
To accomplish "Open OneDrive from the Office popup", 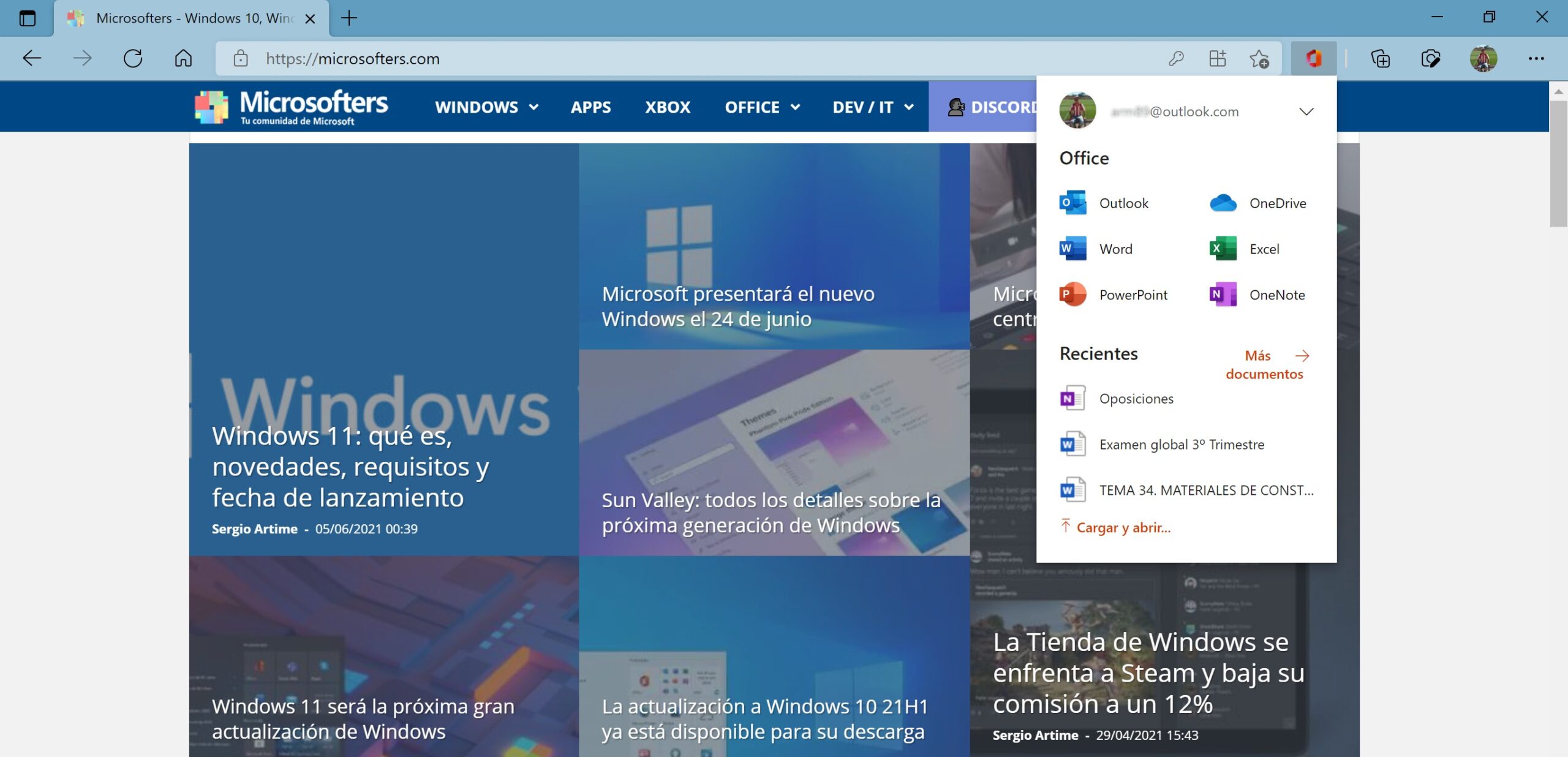I will [x=1277, y=203].
